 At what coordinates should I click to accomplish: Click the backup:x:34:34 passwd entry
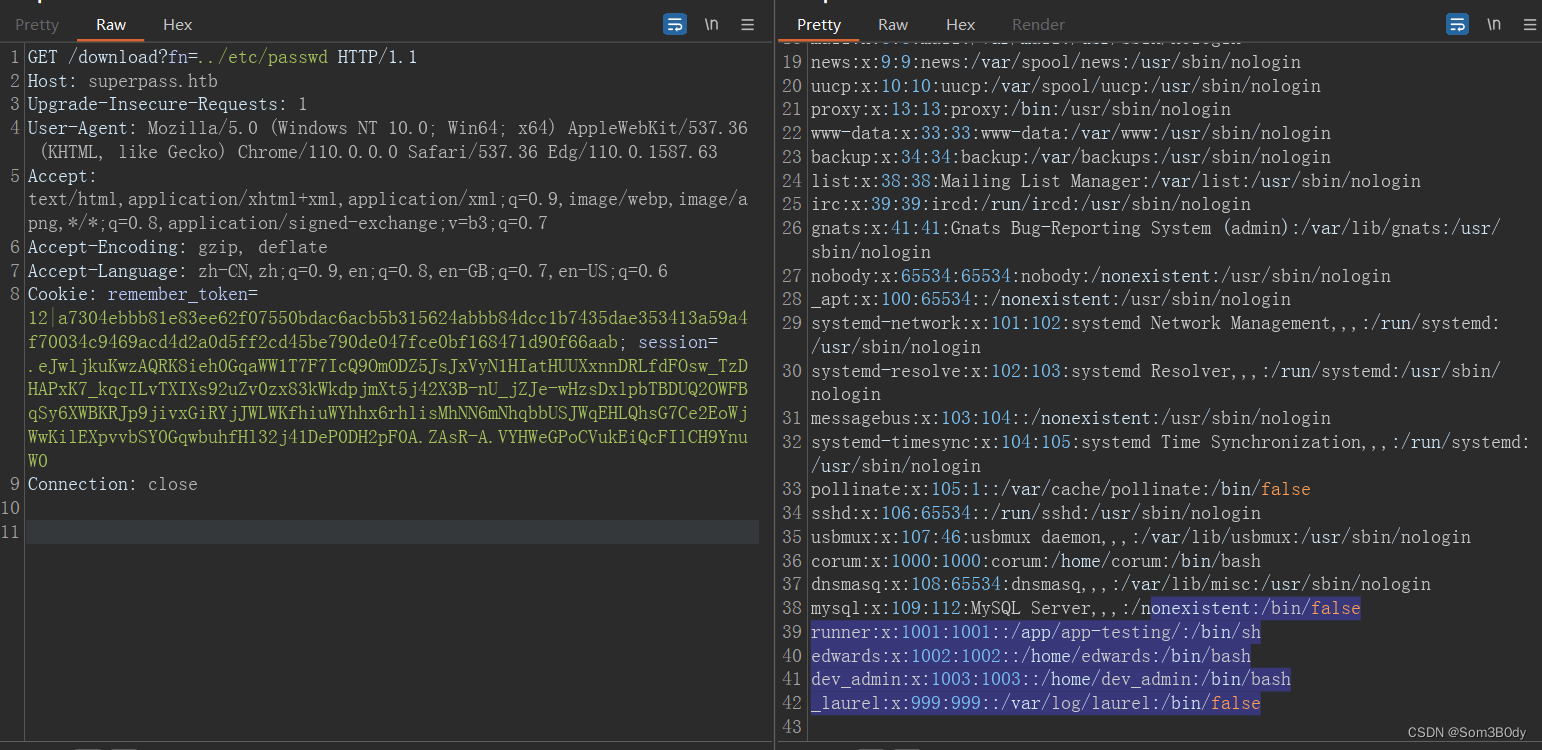click(1070, 157)
